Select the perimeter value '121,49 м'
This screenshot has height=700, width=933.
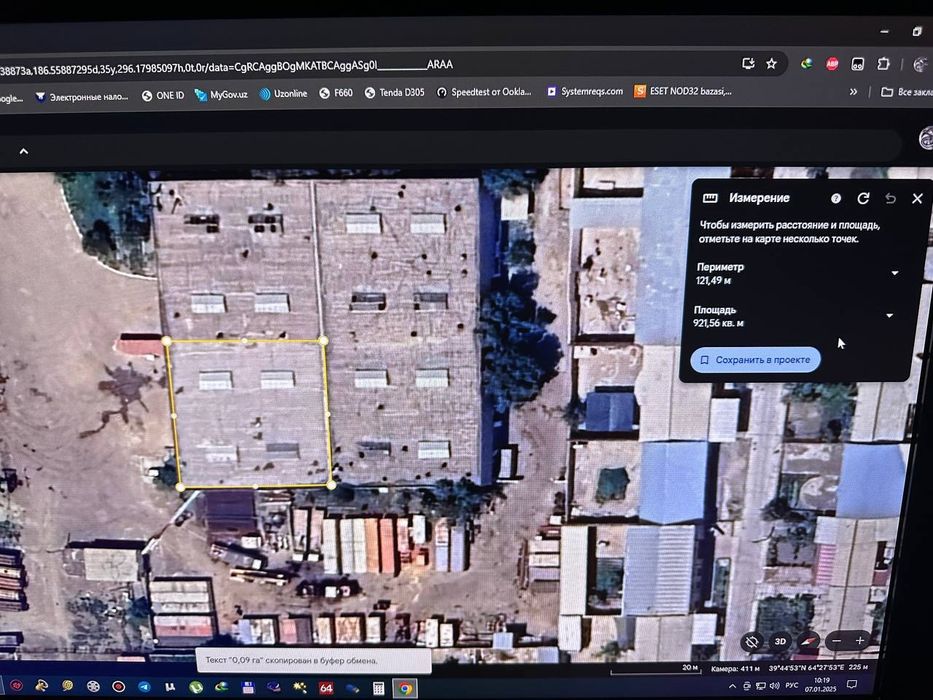[x=713, y=280]
